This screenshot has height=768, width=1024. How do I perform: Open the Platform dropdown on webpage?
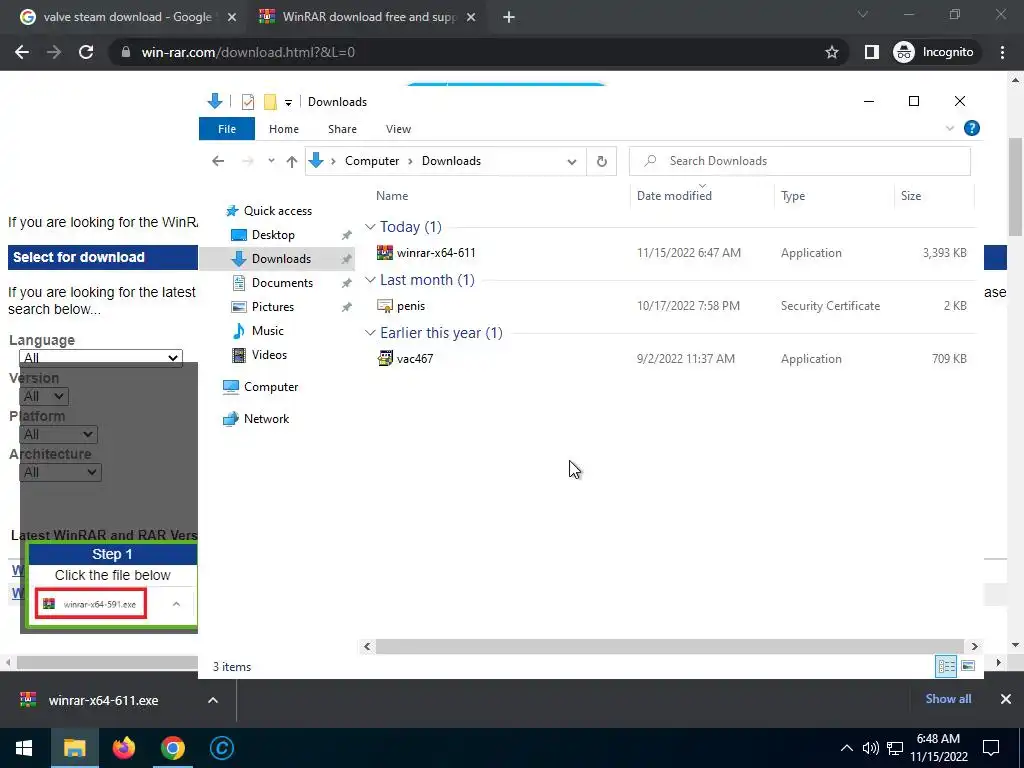click(x=58, y=434)
